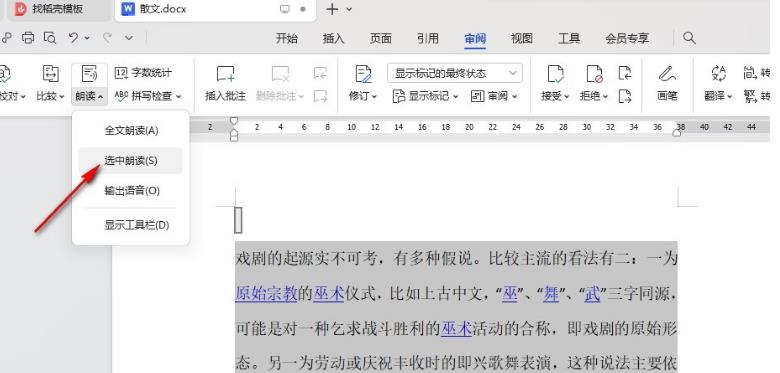Click the 比较 compare documents icon
The image size is (780, 373).
click(50, 74)
